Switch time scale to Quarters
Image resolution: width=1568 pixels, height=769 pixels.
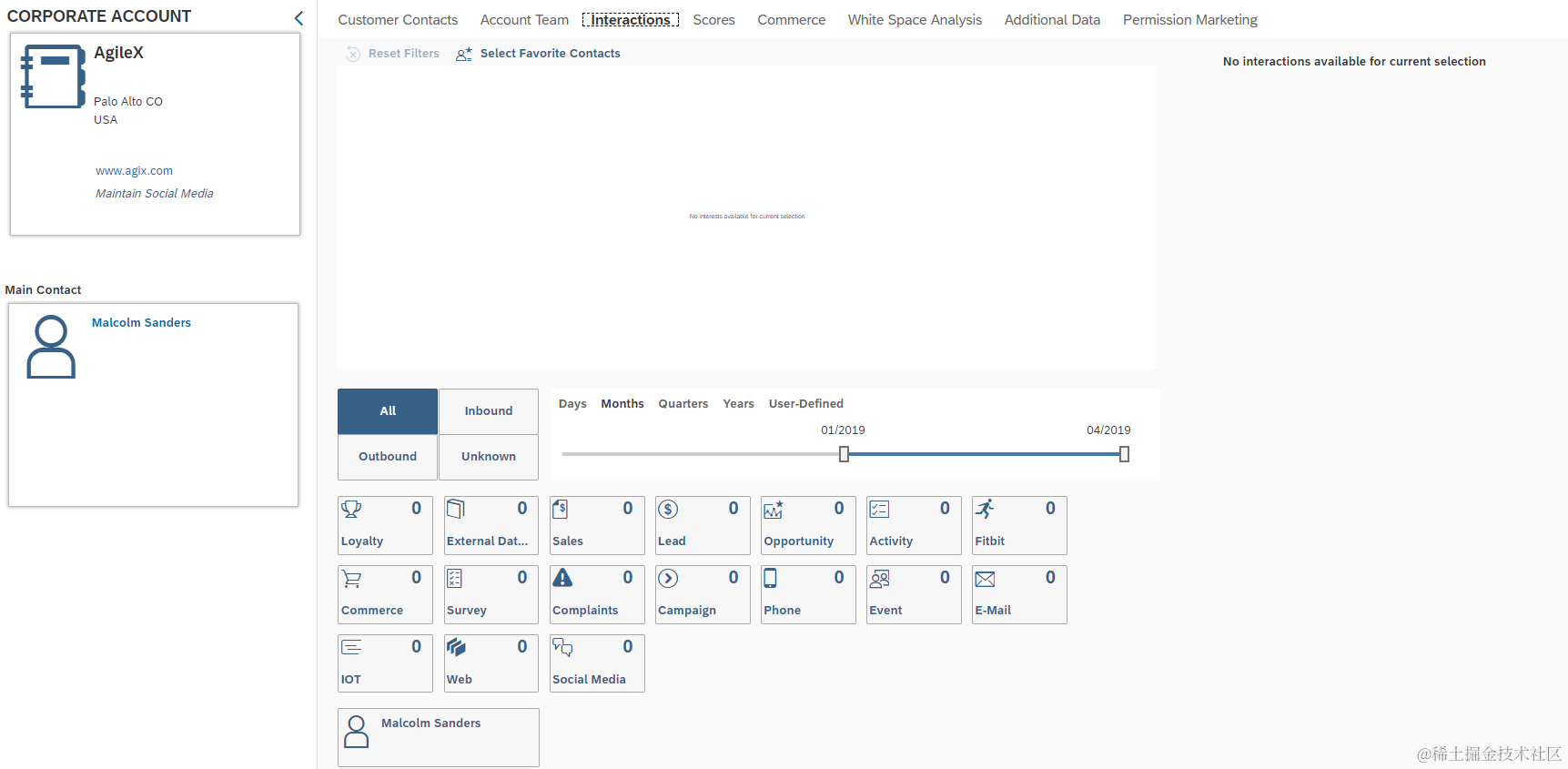(683, 404)
